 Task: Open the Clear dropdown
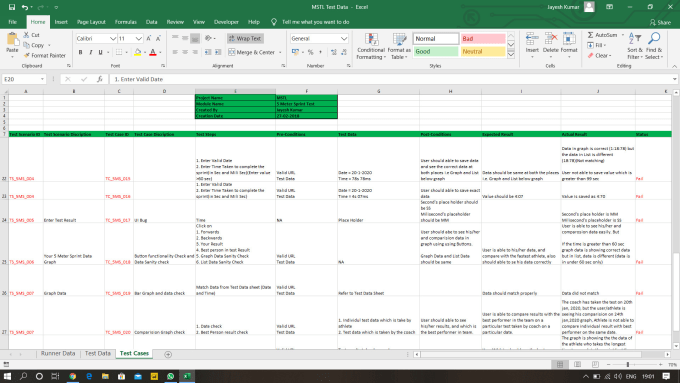tap(600, 56)
